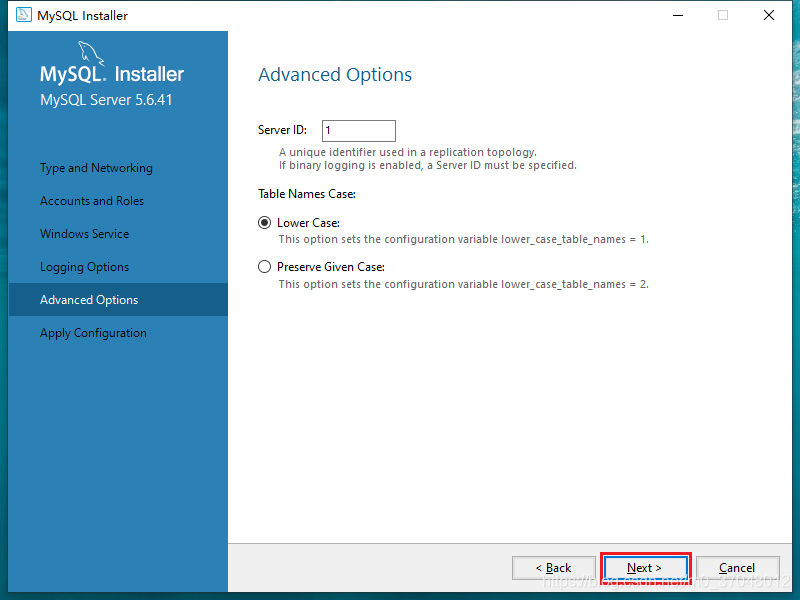The image size is (800, 600).
Task: Click the binary logging Server ID note
Action: tap(428, 165)
